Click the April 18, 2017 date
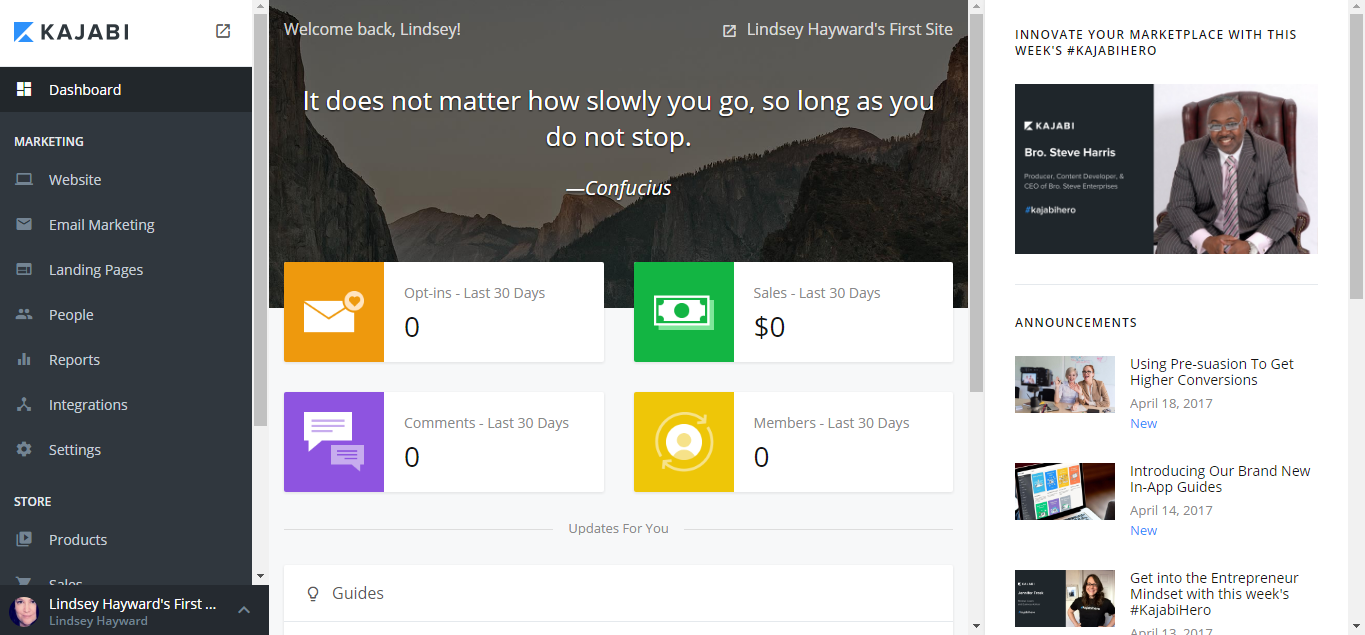Image resolution: width=1365 pixels, height=635 pixels. click(x=1171, y=403)
